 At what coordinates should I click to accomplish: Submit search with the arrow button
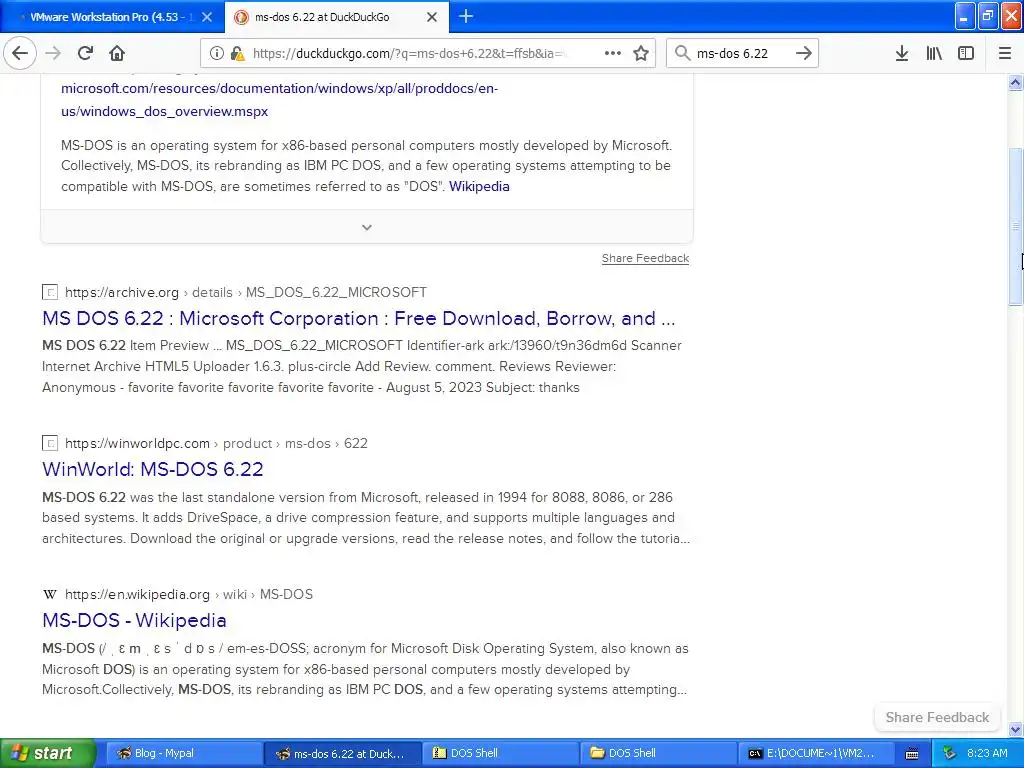(804, 53)
